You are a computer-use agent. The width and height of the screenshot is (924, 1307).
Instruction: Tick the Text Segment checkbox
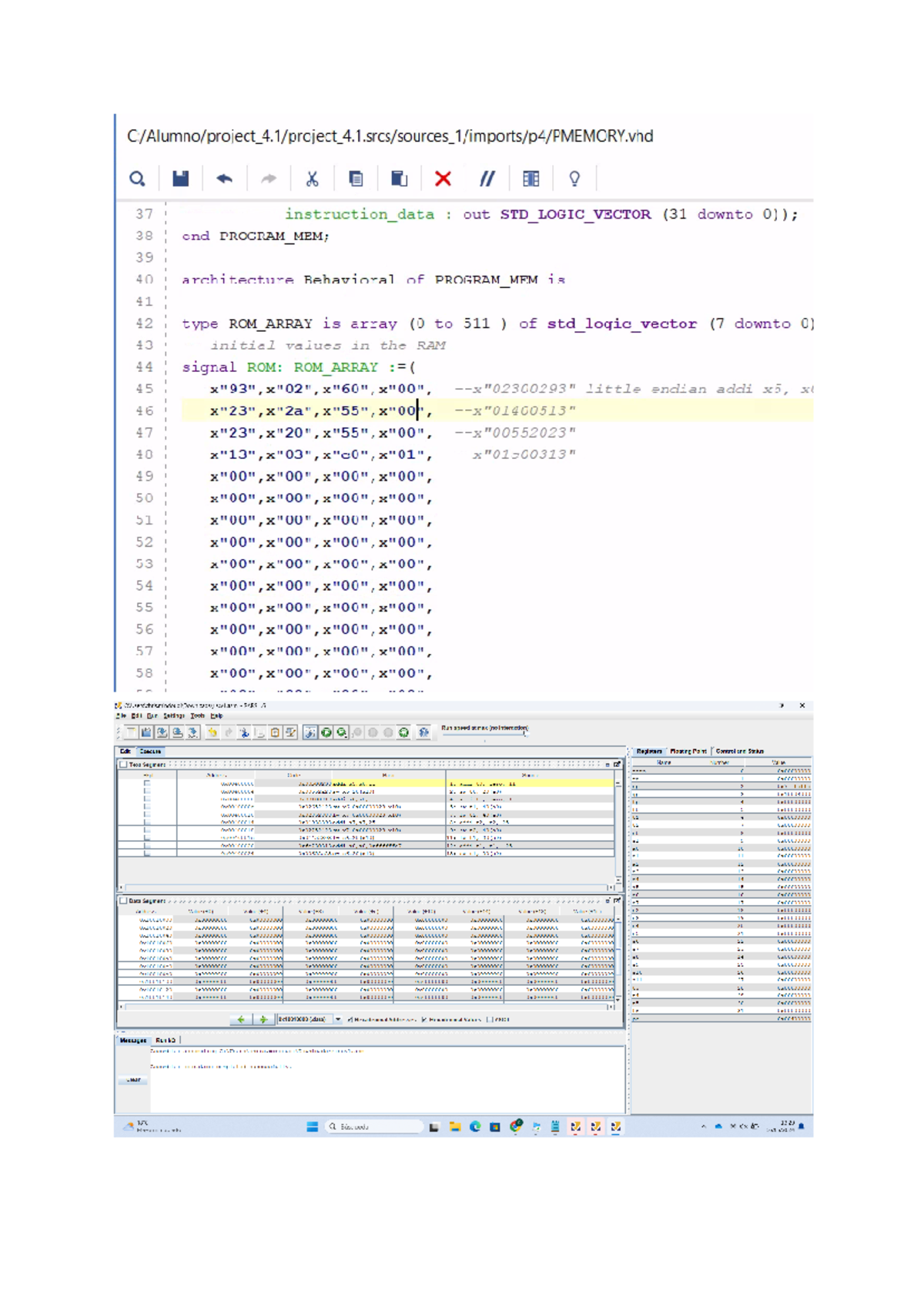[123, 765]
